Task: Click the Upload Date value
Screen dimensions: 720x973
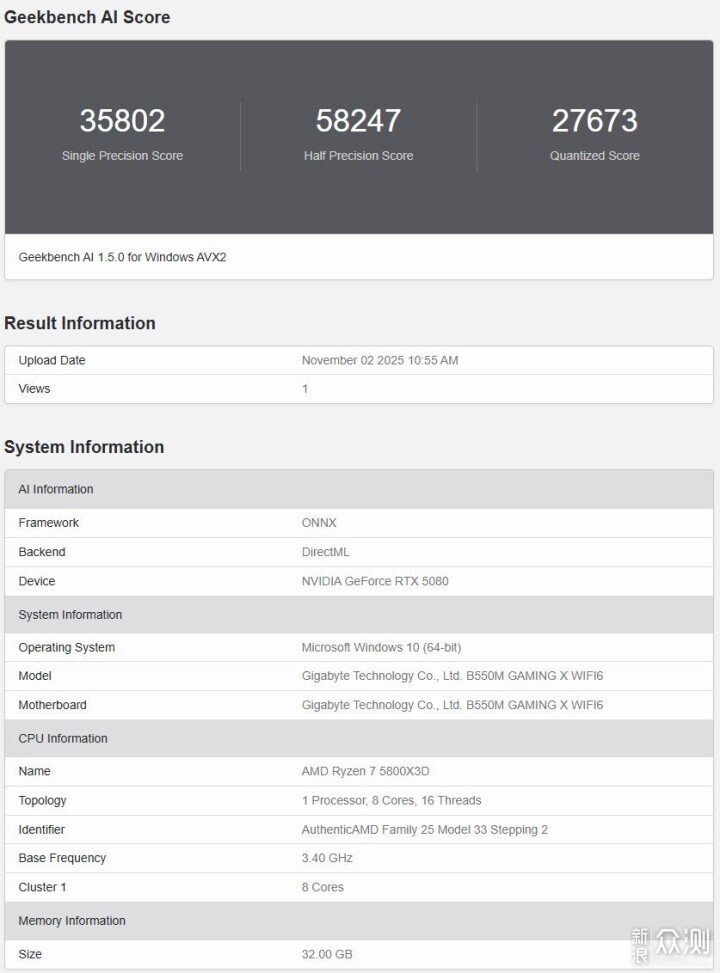Action: (x=380, y=360)
